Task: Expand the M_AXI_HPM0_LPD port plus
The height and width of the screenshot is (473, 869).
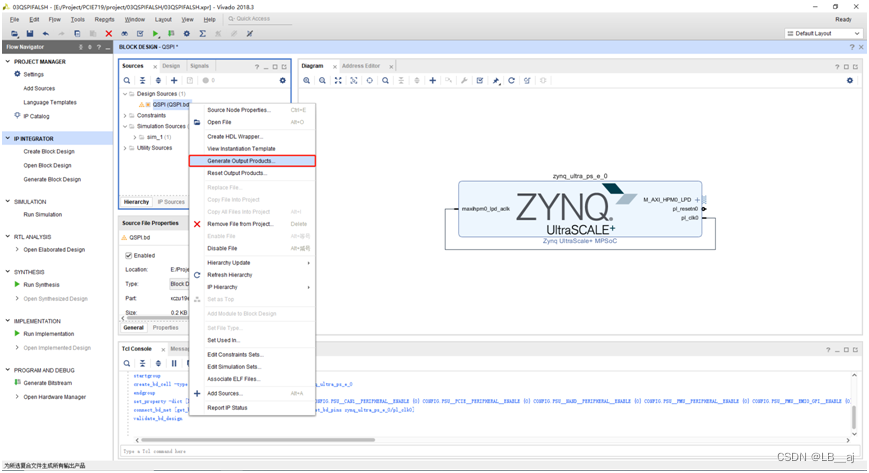Action: [x=697, y=200]
